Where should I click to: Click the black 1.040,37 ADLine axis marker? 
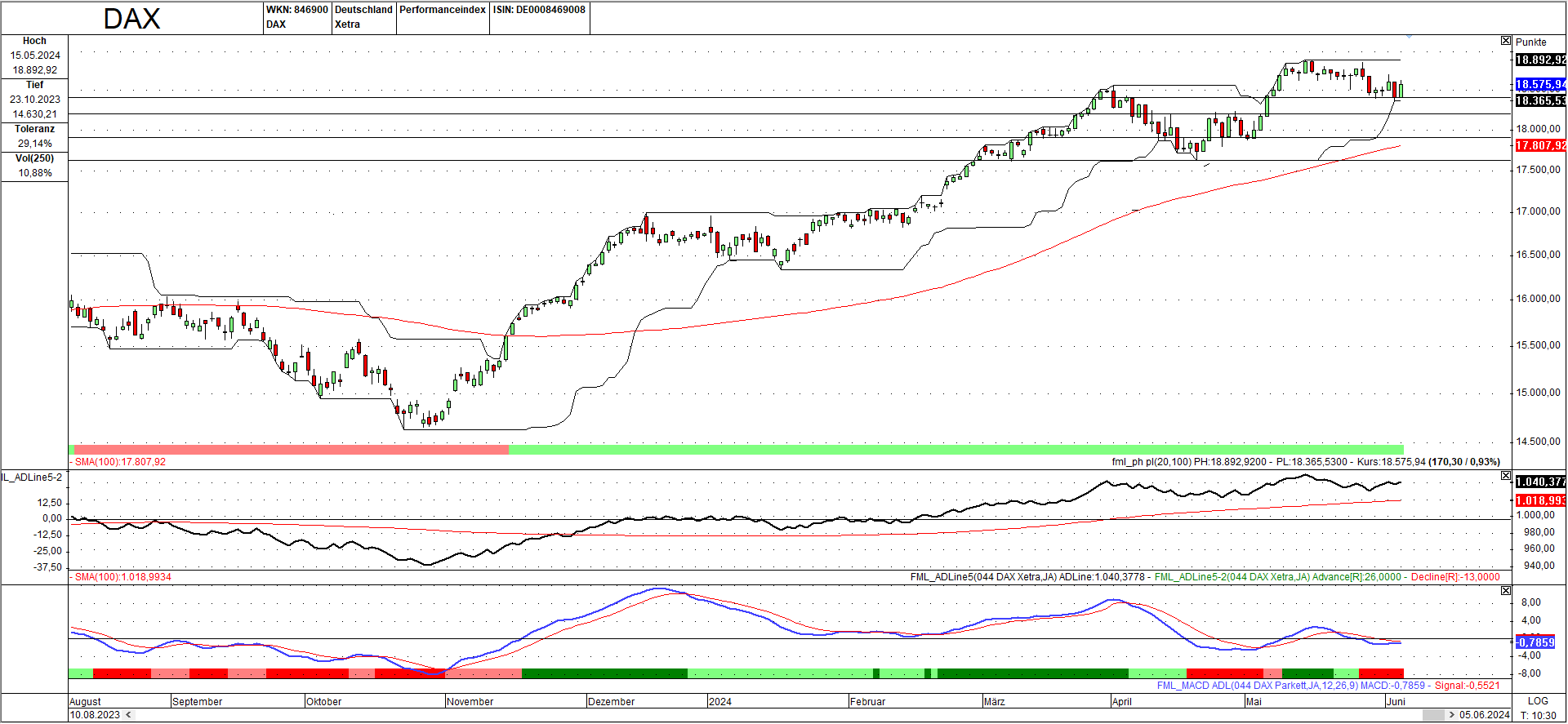tap(1541, 482)
